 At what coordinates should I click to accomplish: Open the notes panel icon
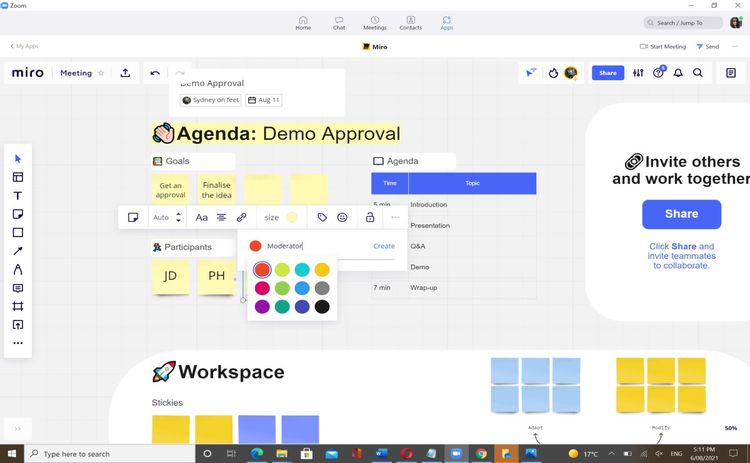point(731,73)
